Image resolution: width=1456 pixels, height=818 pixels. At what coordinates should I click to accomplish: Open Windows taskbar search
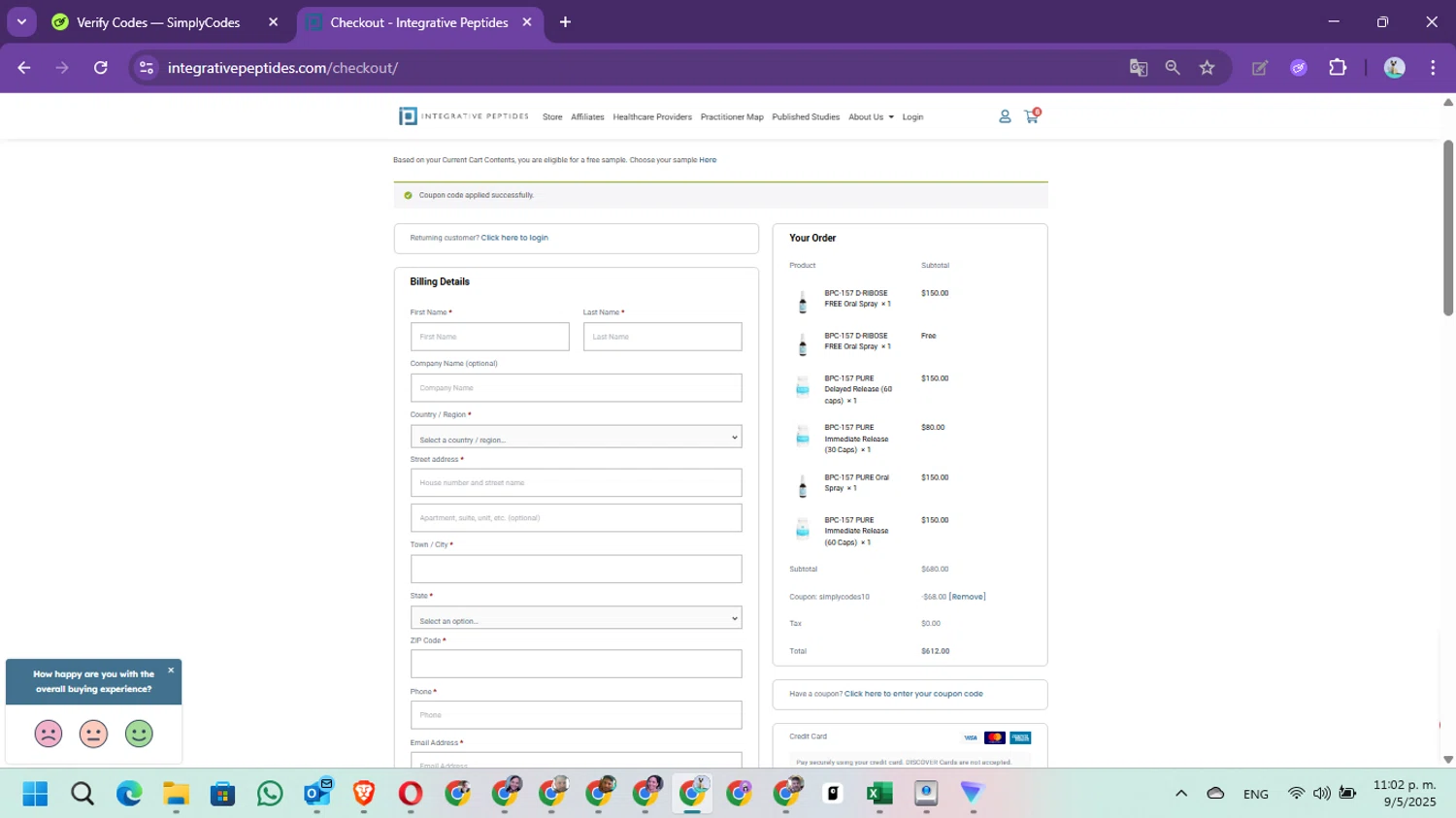[x=83, y=794]
